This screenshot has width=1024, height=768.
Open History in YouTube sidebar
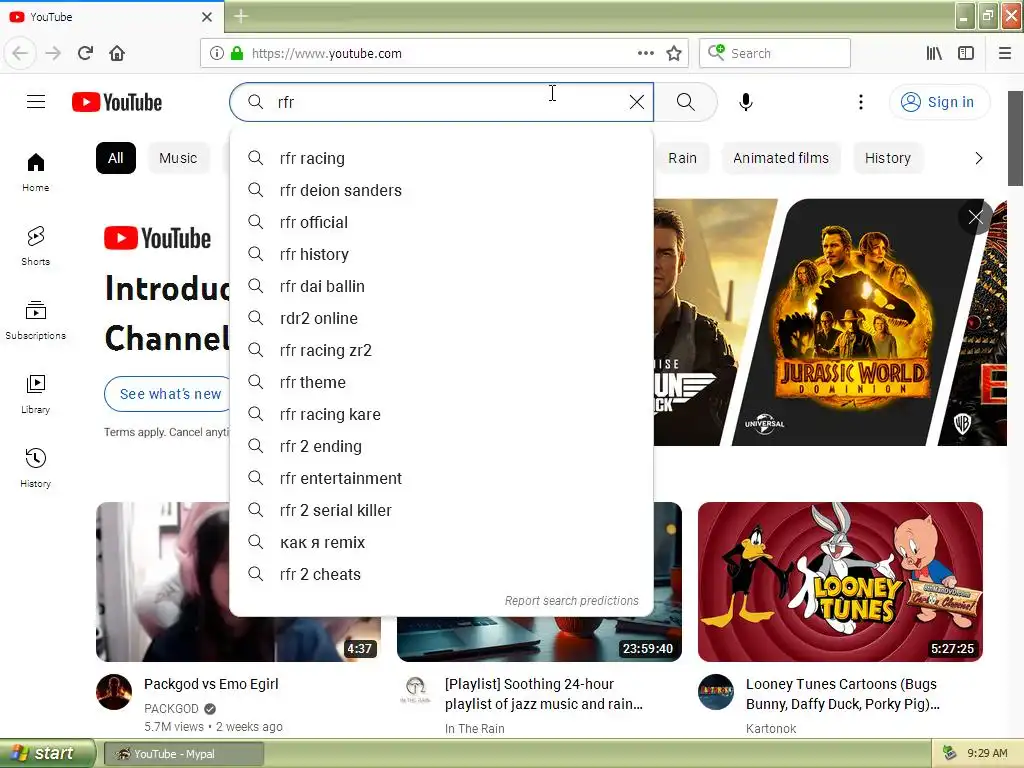36,468
